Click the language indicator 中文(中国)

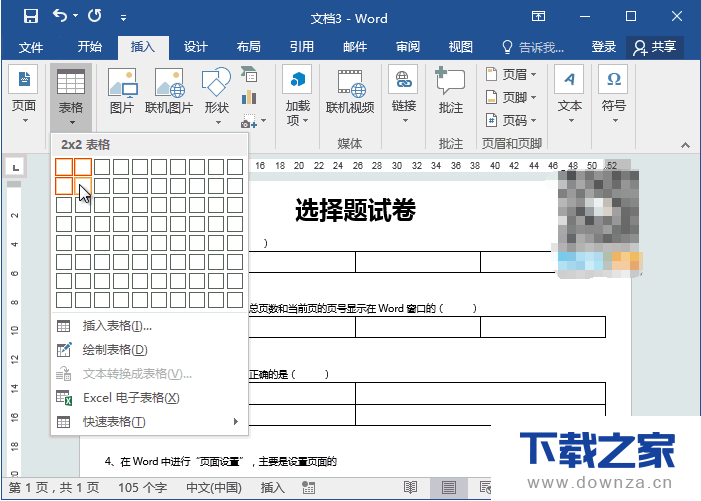pyautogui.click(x=214, y=488)
